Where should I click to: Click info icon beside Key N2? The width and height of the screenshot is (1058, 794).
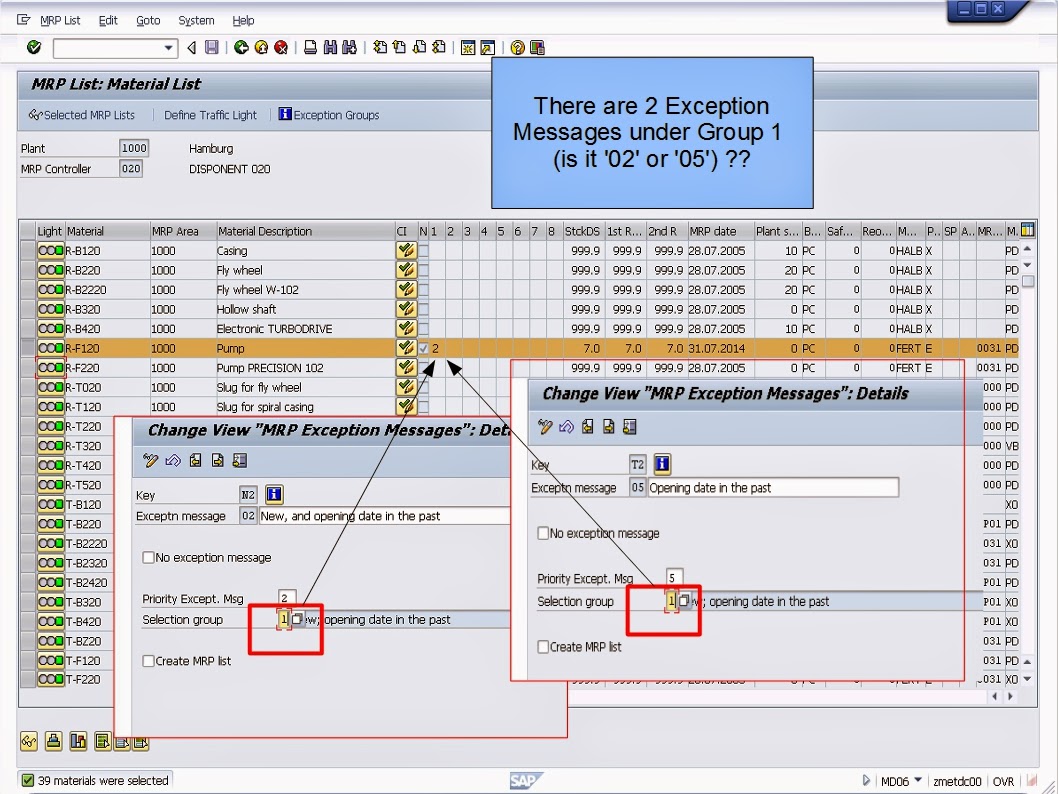pyautogui.click(x=274, y=494)
